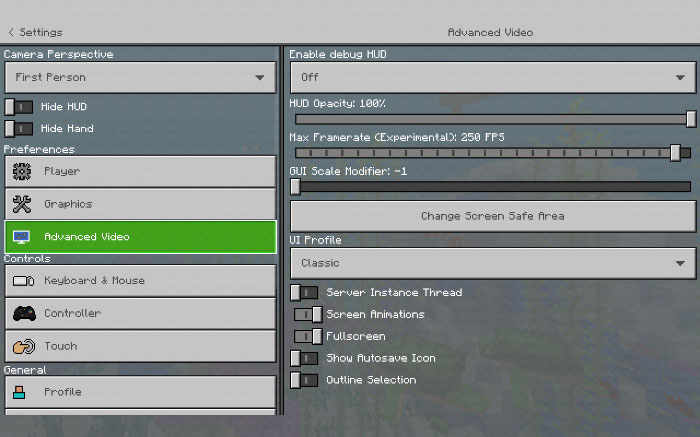Click the Graphics wrench tools icon

point(21,204)
